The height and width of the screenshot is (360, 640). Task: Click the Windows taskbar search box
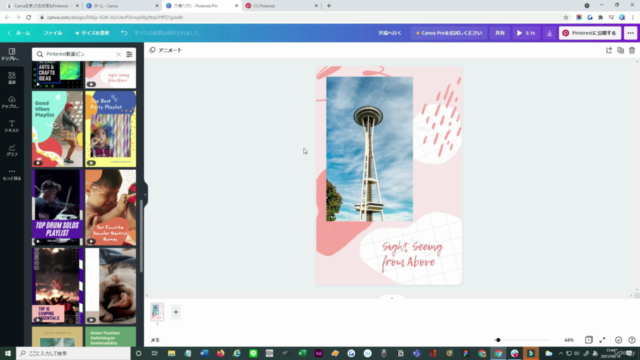[x=73, y=353]
